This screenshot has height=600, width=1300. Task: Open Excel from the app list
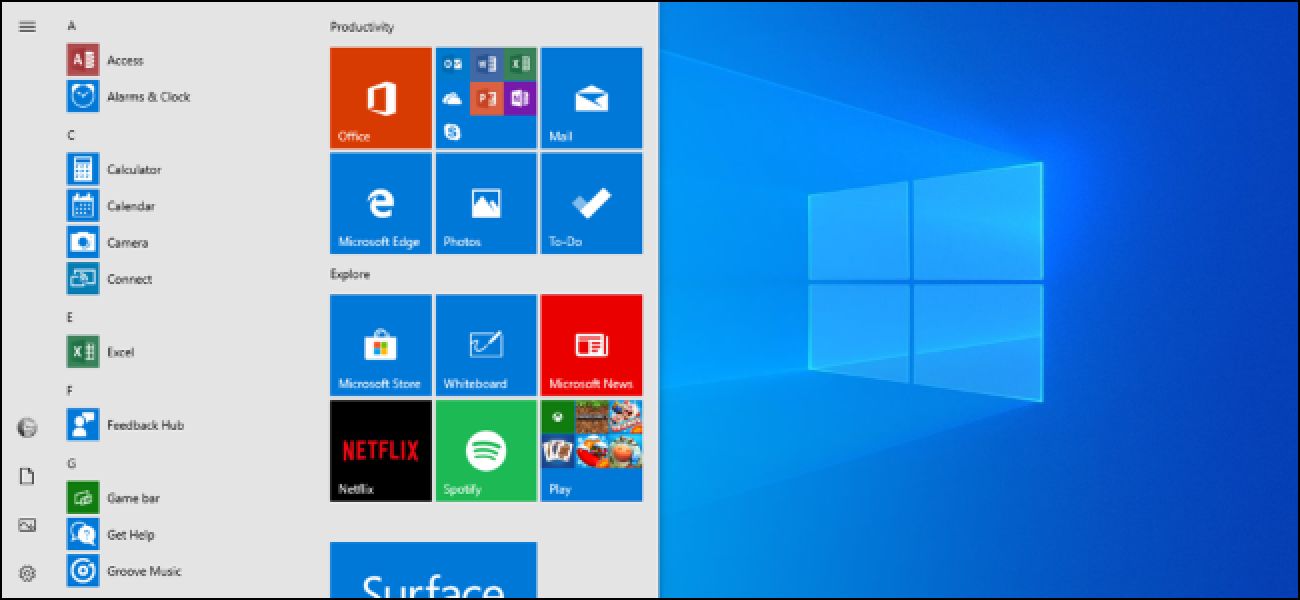[x=118, y=352]
